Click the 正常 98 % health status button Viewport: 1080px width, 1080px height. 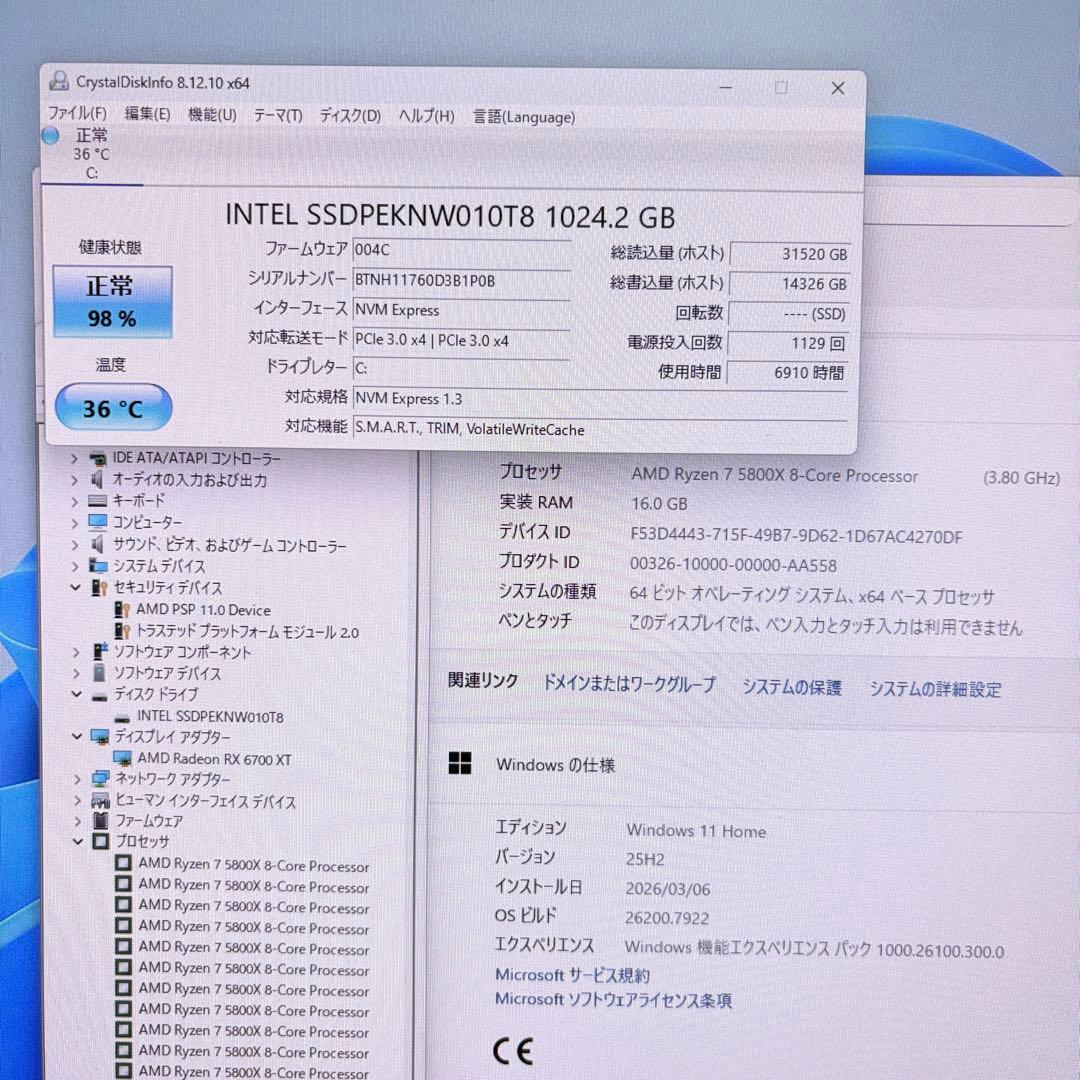click(x=112, y=302)
